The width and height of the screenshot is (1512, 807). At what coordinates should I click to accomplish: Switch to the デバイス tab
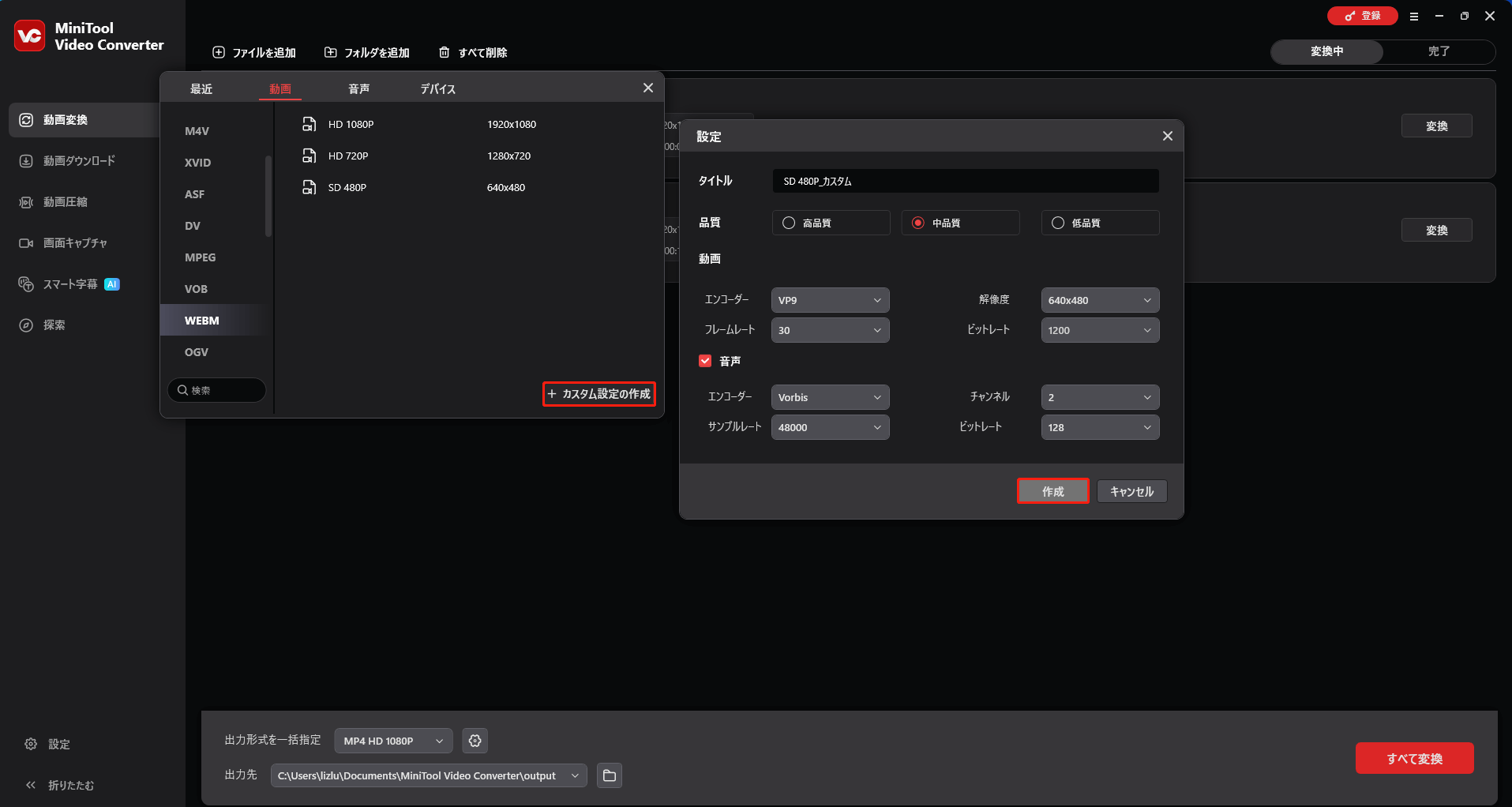click(x=437, y=88)
